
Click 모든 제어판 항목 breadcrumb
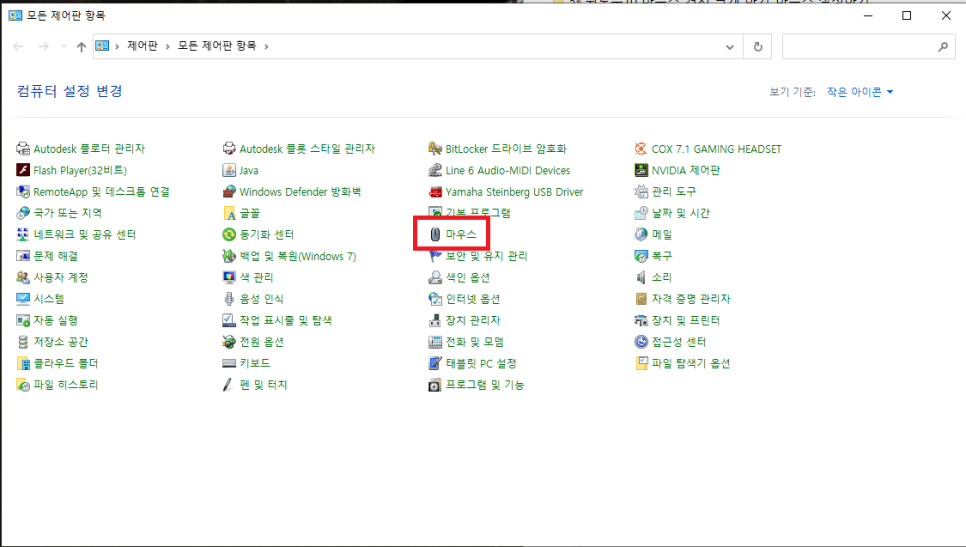click(x=217, y=46)
